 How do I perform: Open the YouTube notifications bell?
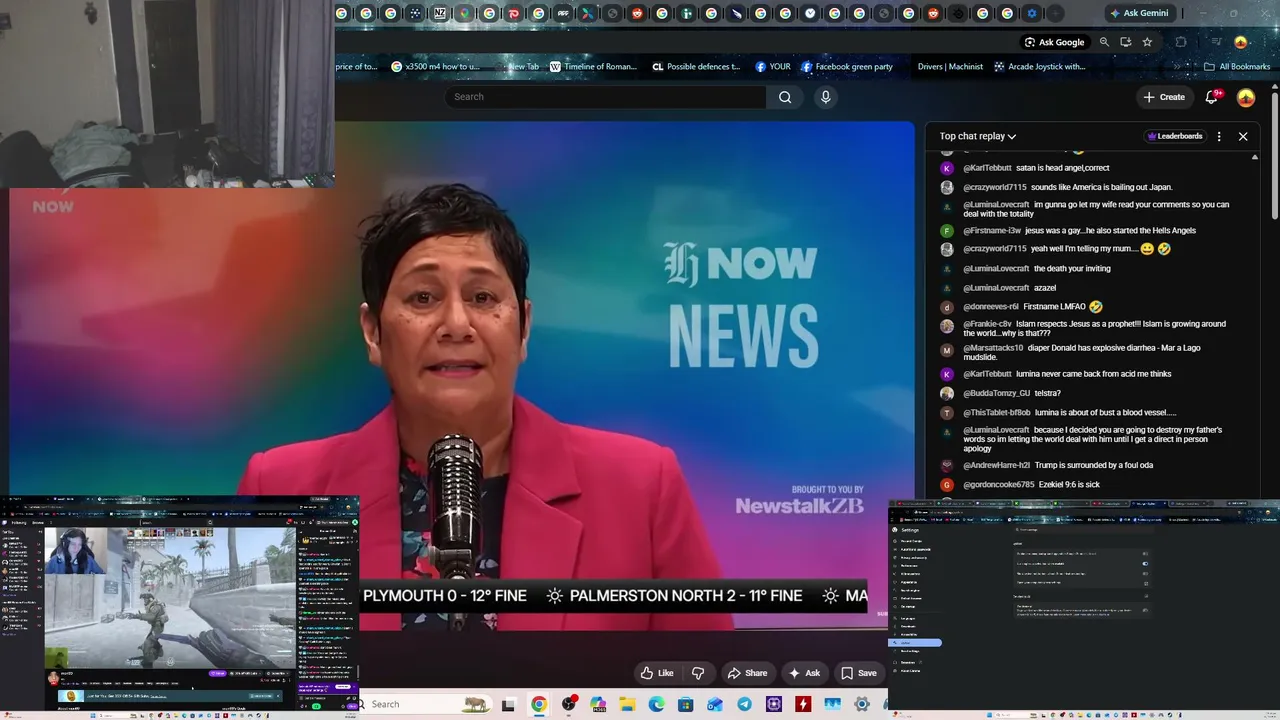[1212, 97]
